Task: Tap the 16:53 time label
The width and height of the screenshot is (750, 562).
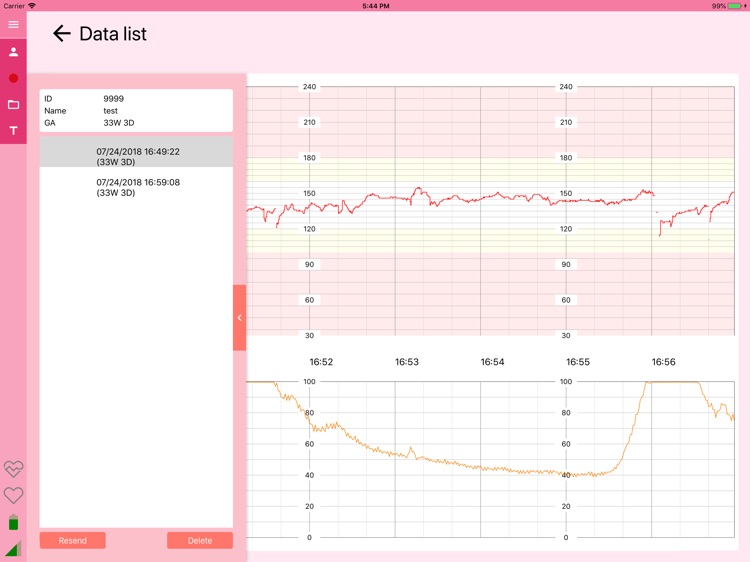Action: coord(407,362)
